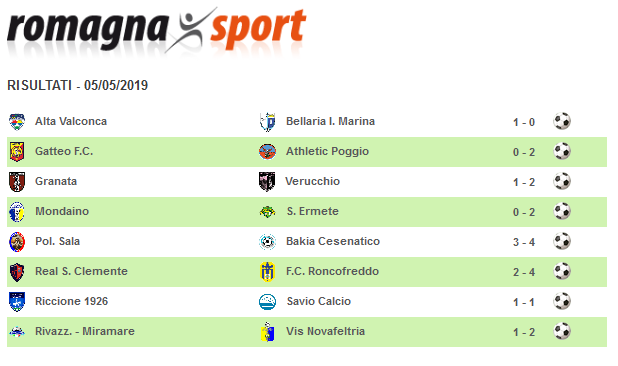This screenshot has height=366, width=618.
Task: Click soccer ball icon in Pol. Sala row
Action: pyautogui.click(x=562, y=241)
